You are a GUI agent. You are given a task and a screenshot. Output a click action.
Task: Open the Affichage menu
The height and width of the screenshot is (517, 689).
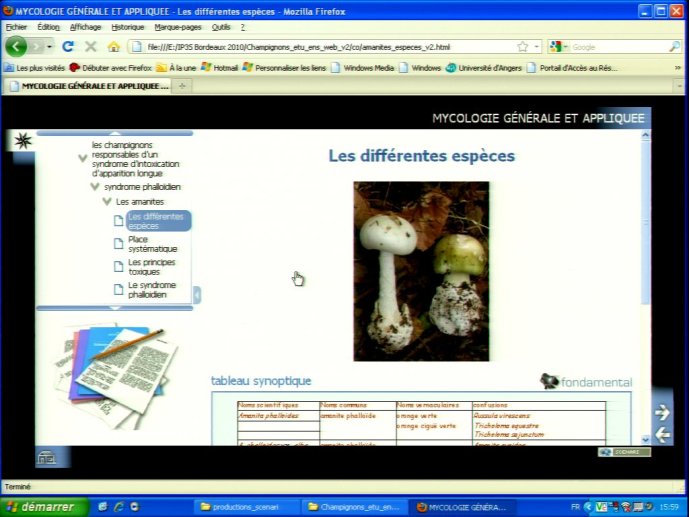click(85, 27)
